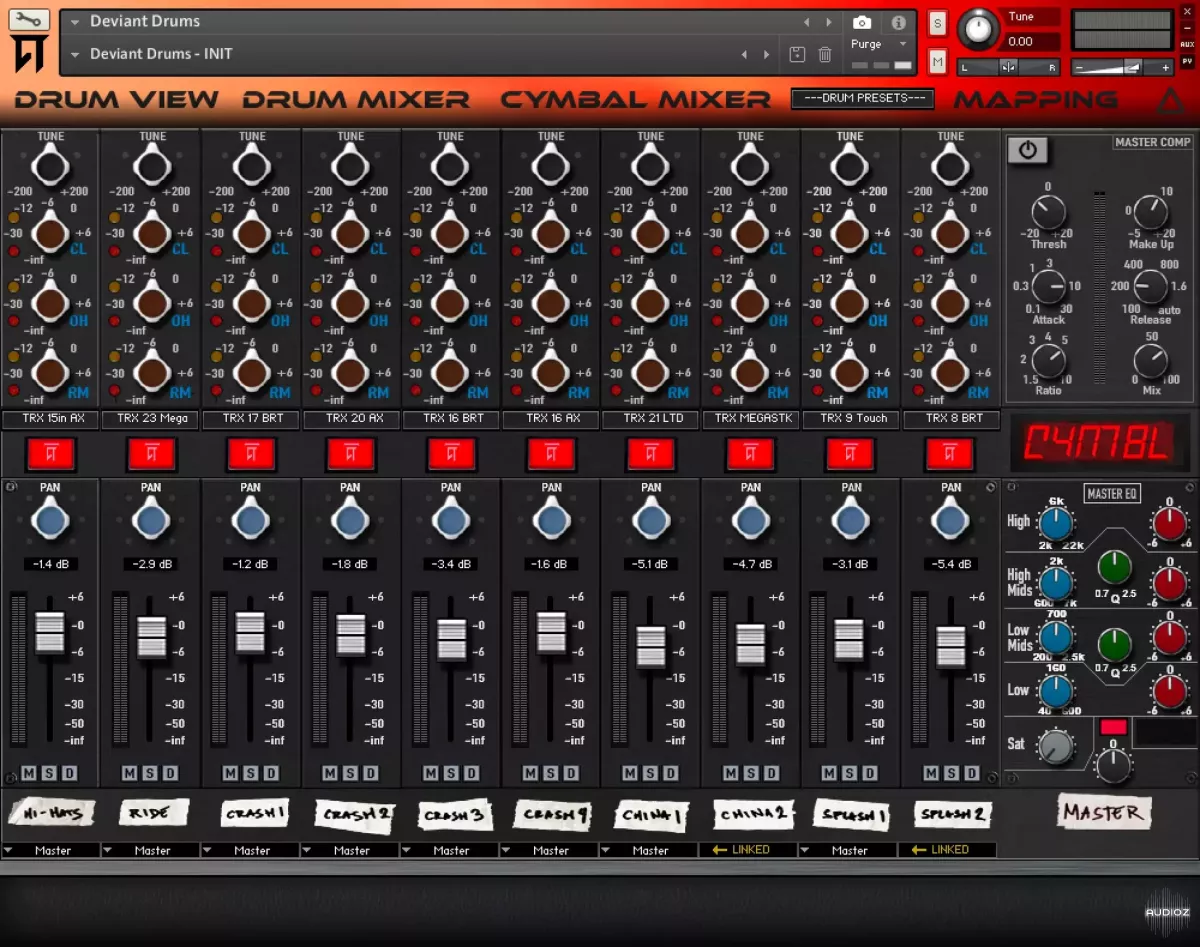
Task: Open the Purge dropdown menu
Action: coord(879,44)
